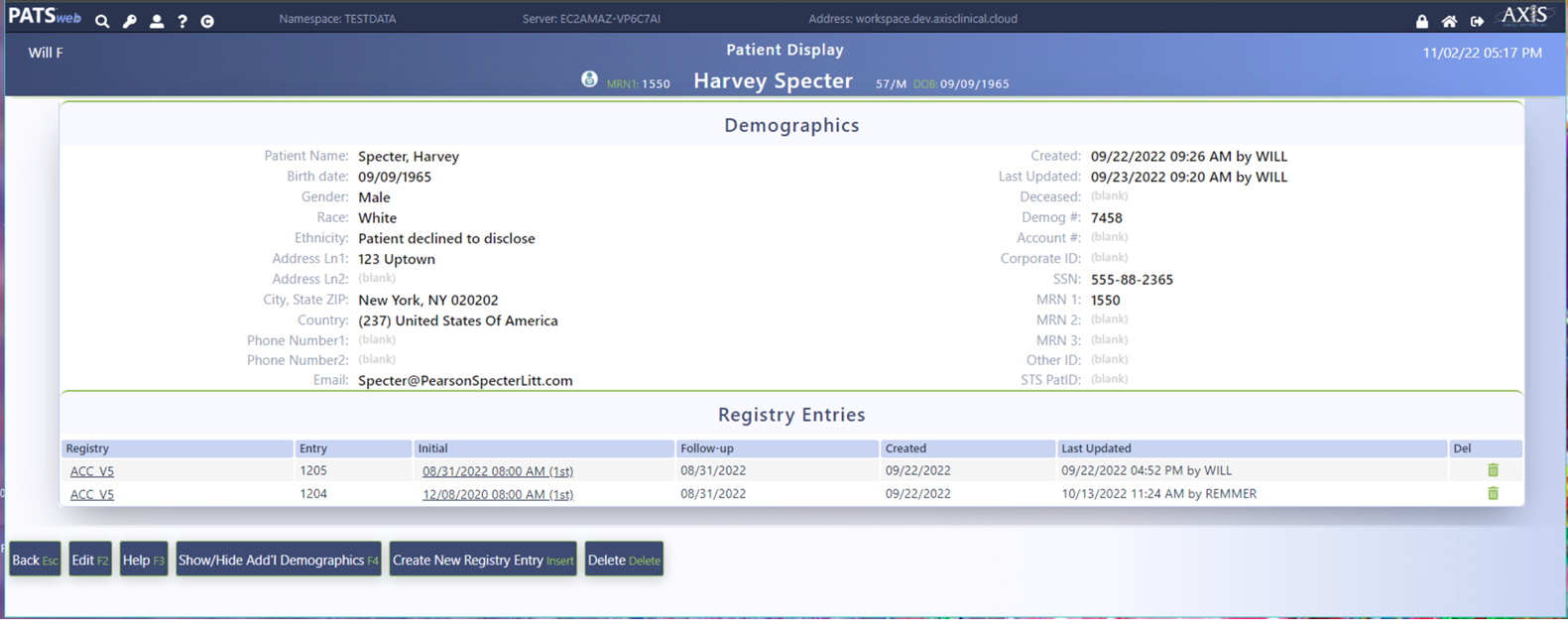Log out using the exit arrow icon
This screenshot has width=1568, height=635.
pyautogui.click(x=1477, y=21)
